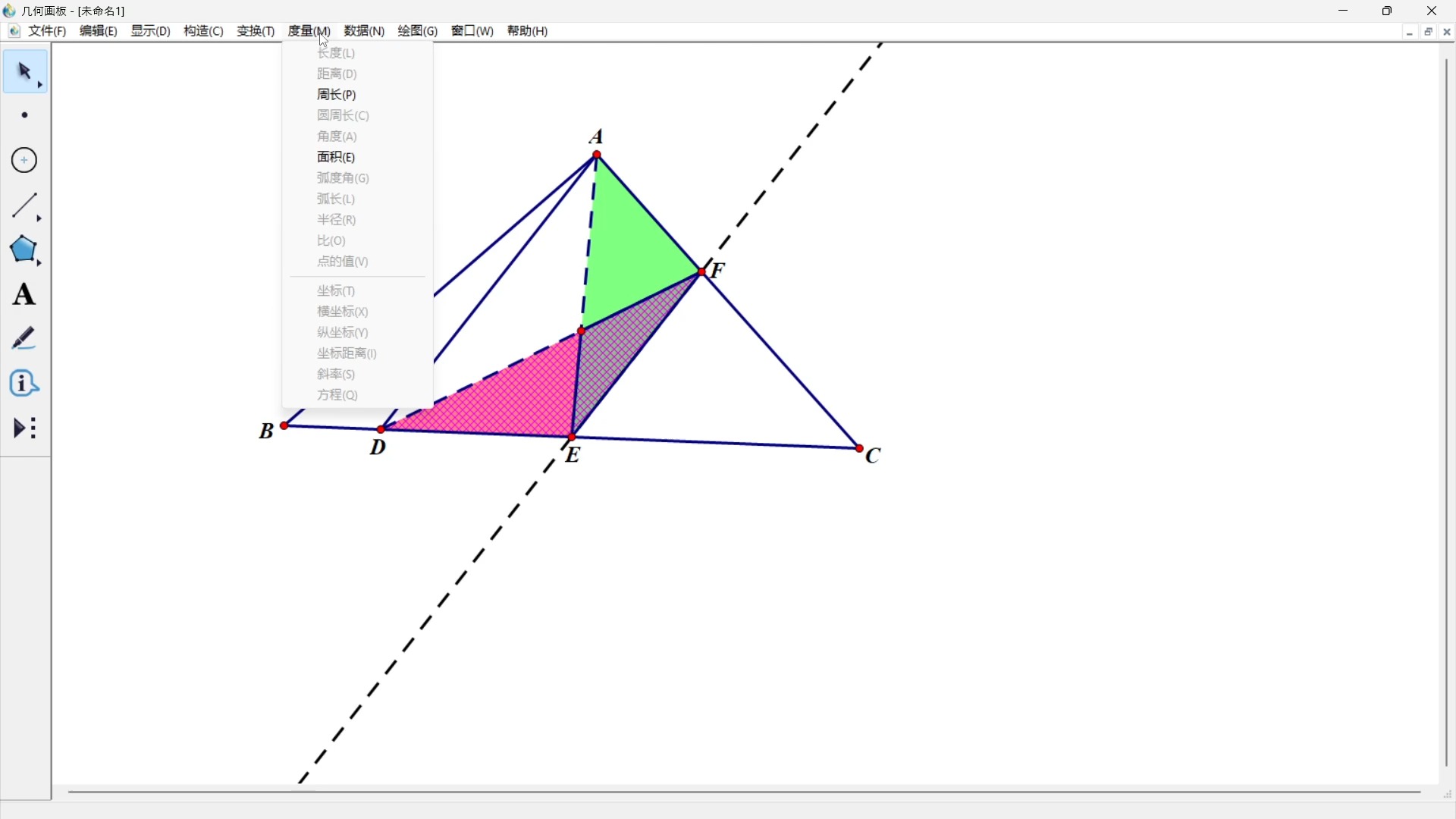1456x819 pixels.
Task: Select the purple hatched triangle interior
Action: click(618, 345)
